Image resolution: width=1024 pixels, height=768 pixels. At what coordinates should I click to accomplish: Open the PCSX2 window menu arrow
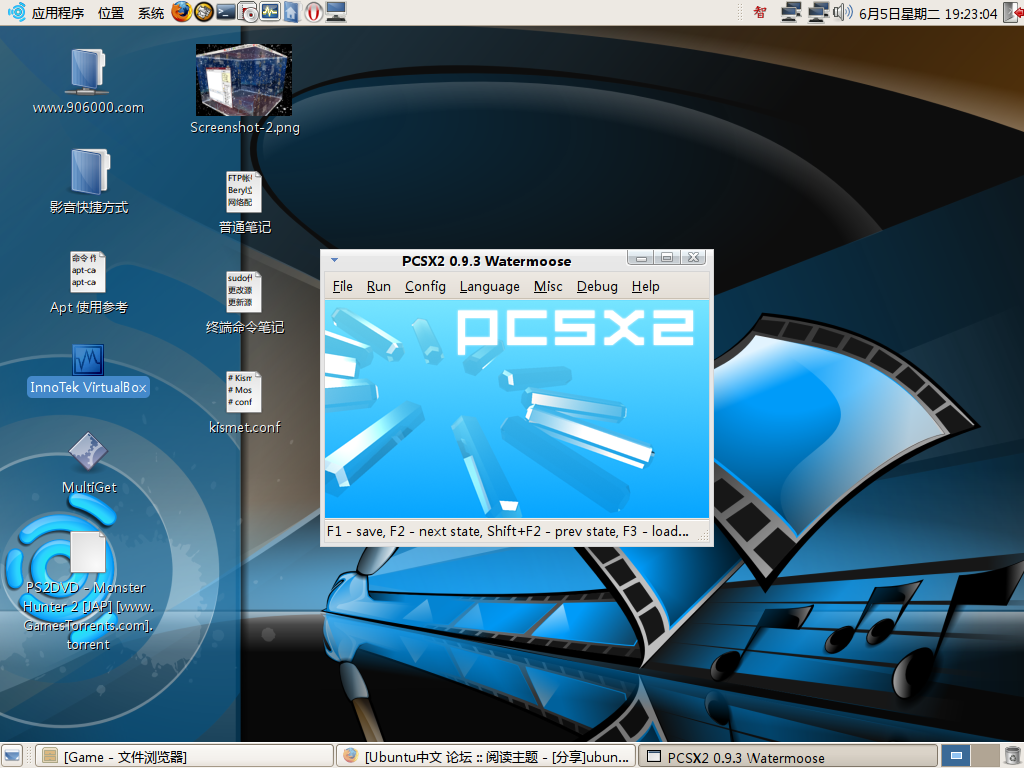334,261
